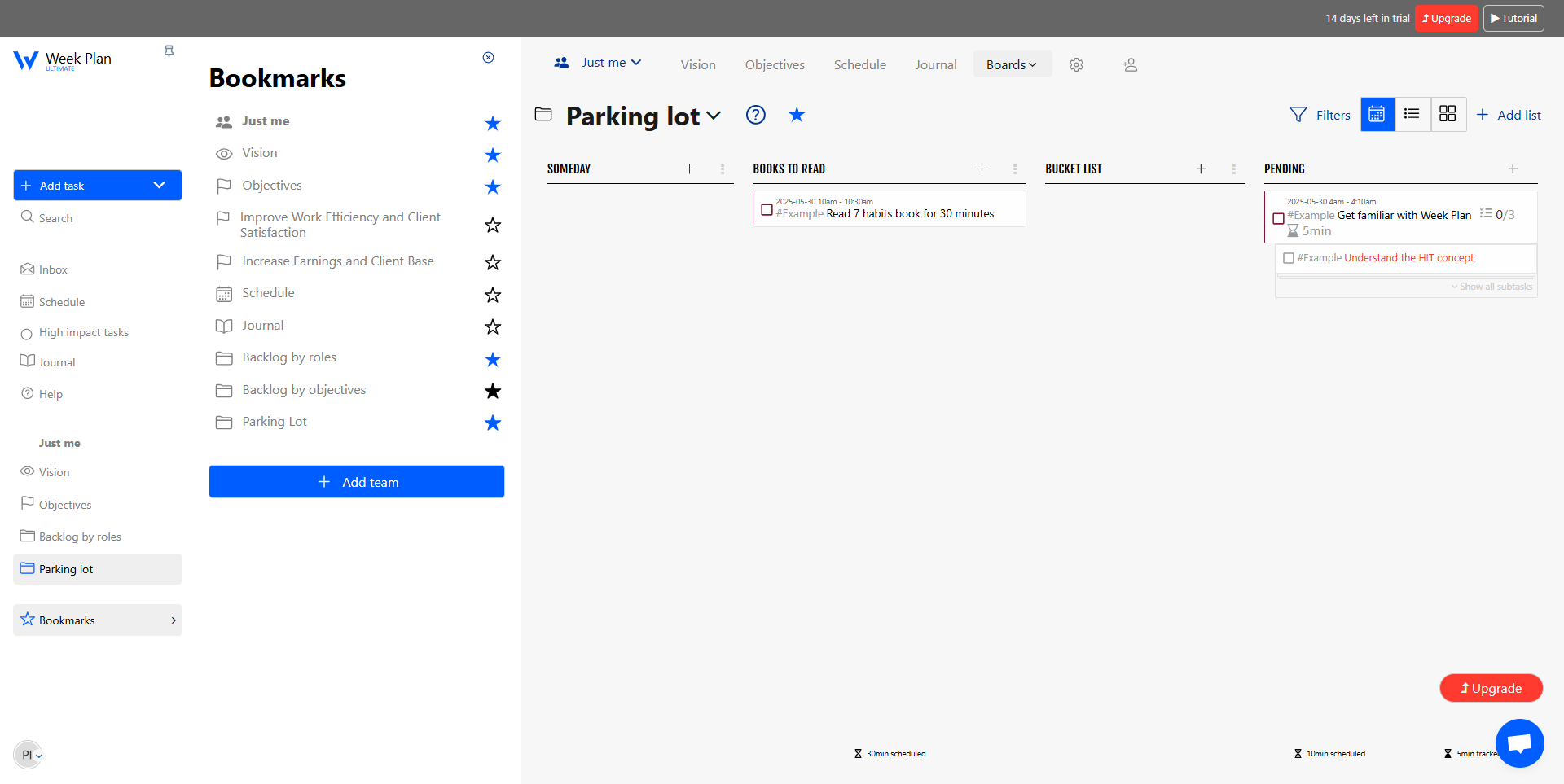The width and height of the screenshot is (1564, 784).
Task: Open Books to Read options menu
Action: (x=1015, y=169)
